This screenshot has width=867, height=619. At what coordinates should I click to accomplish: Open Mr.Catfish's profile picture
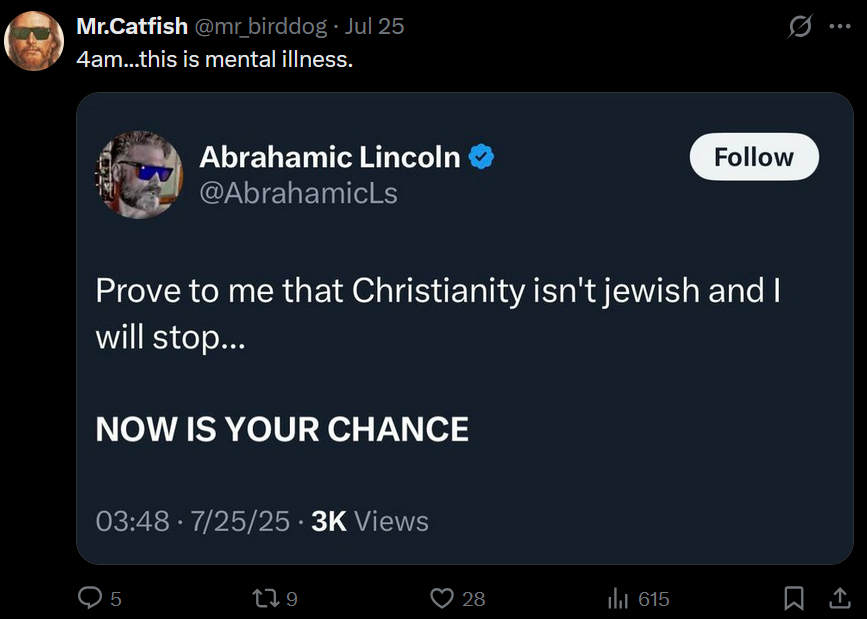34,41
